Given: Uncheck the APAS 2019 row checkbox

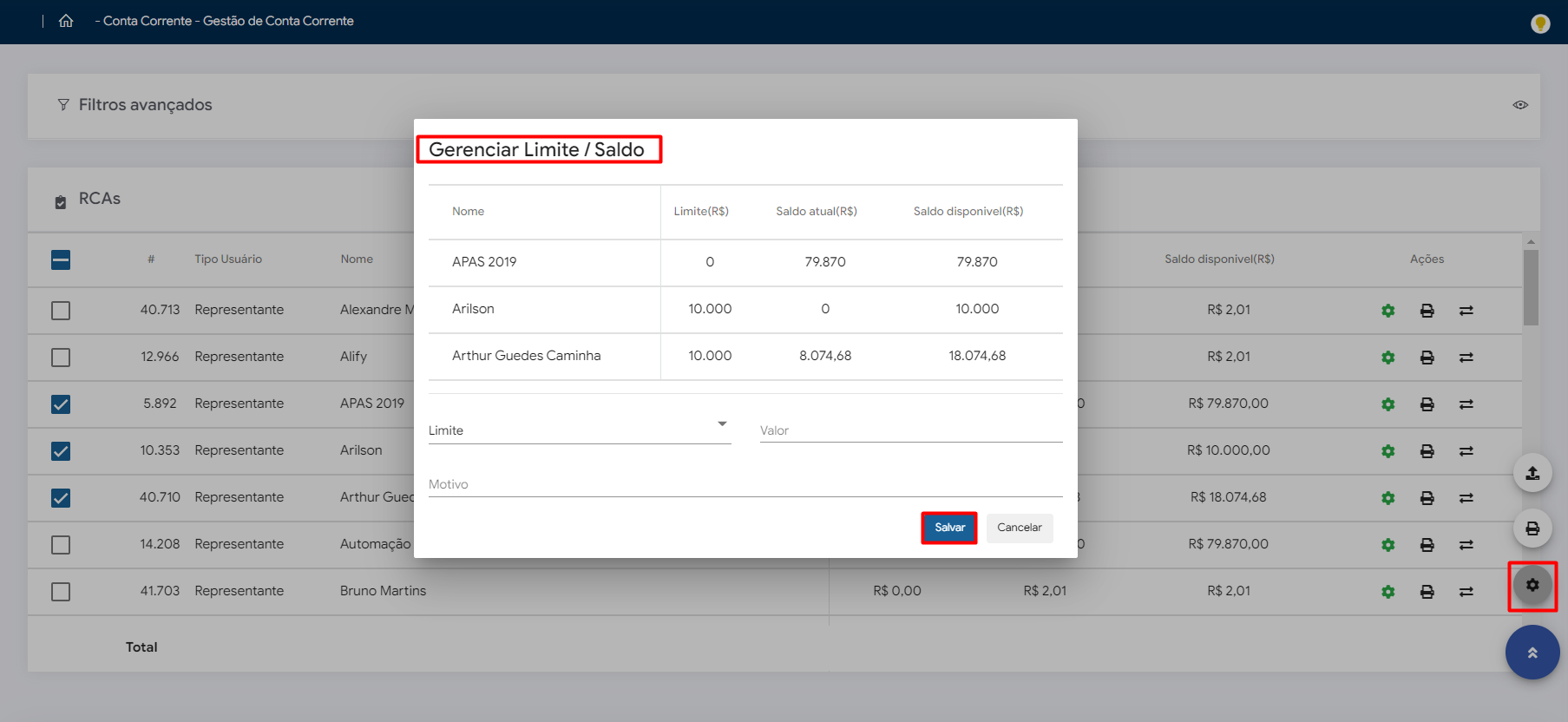Looking at the screenshot, I should (x=61, y=404).
